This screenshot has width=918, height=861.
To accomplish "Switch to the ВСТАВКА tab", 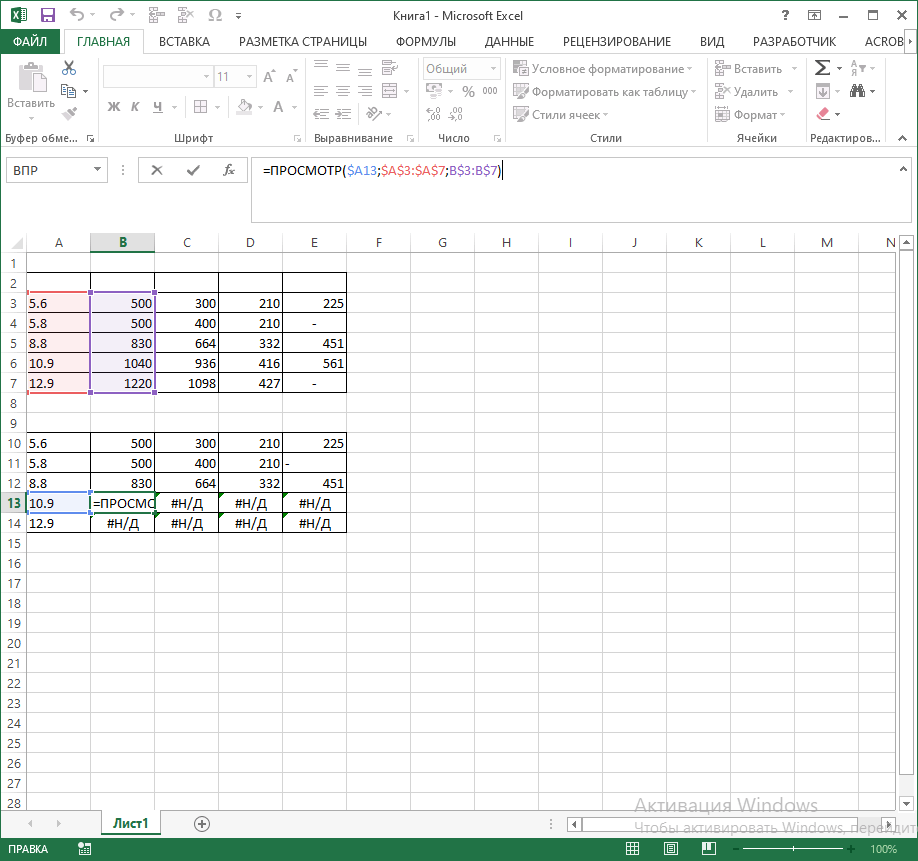I will click(x=184, y=42).
